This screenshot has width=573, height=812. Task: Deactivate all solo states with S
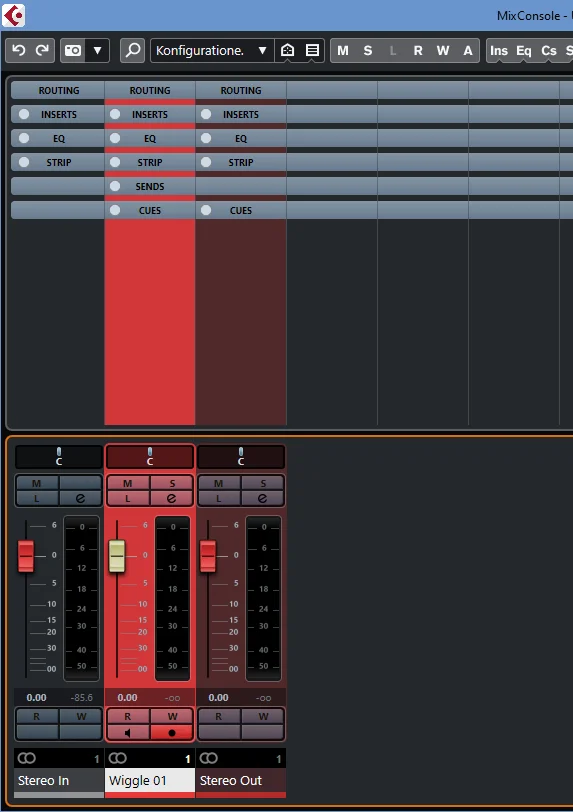point(368,50)
